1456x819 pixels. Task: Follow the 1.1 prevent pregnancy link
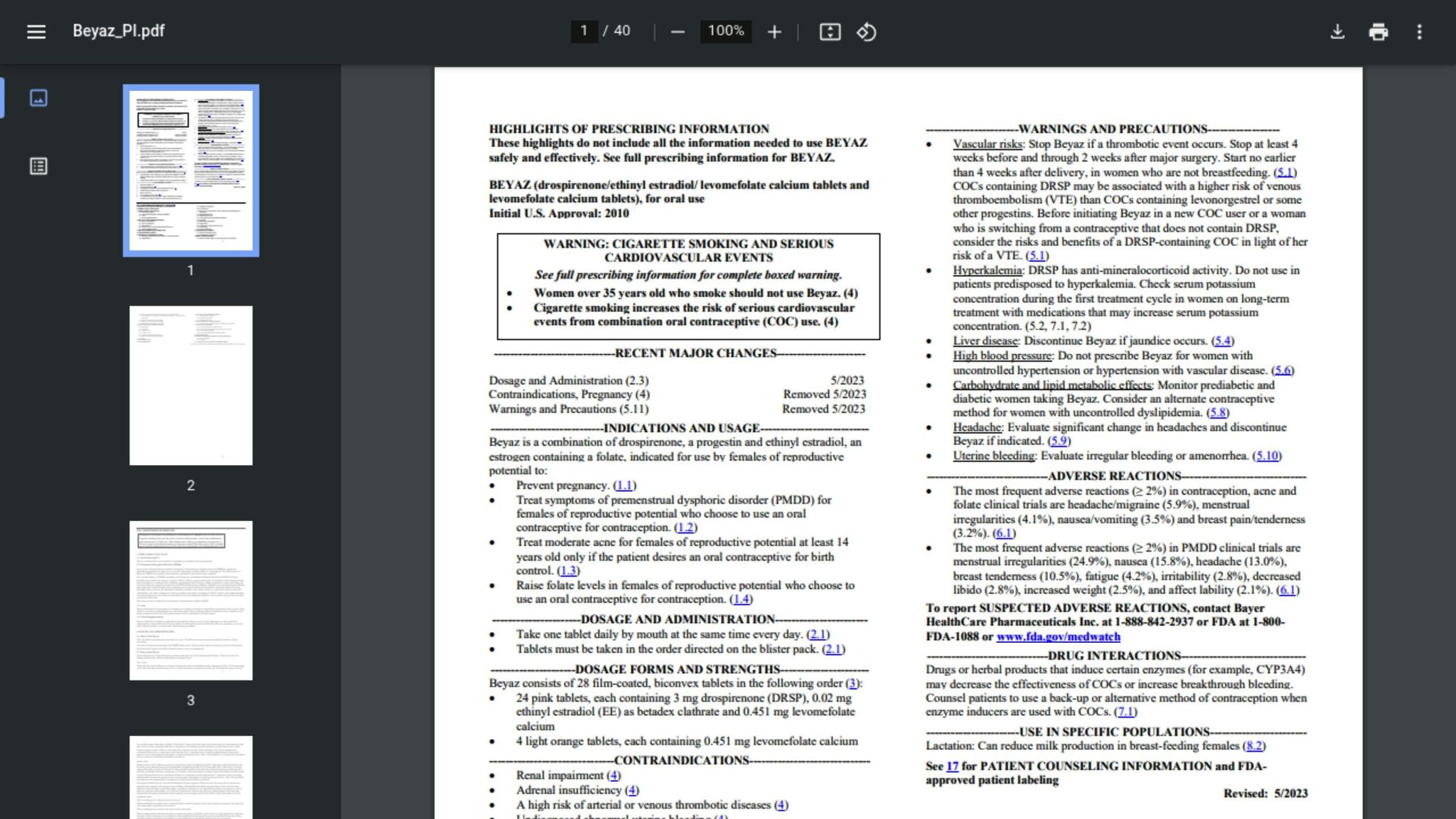click(x=624, y=486)
